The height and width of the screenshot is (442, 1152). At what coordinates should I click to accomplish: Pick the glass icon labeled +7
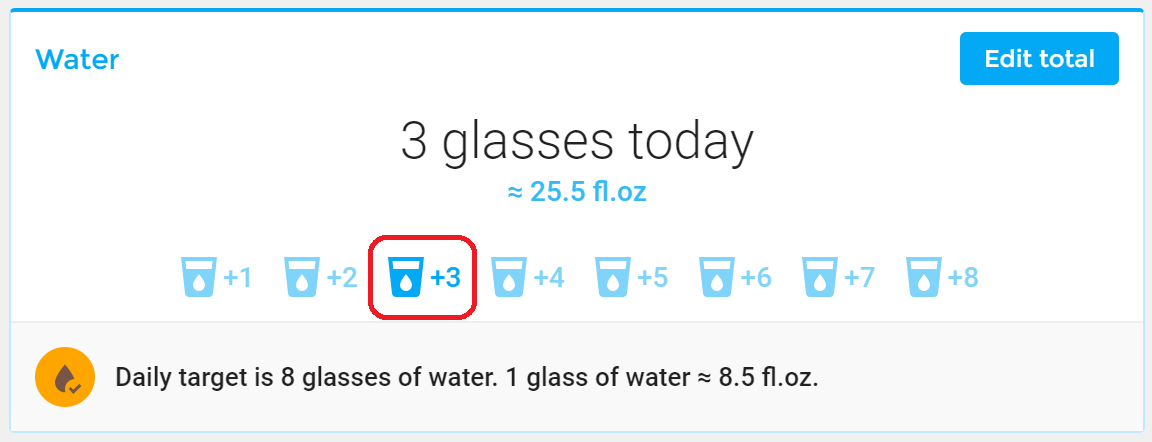click(x=820, y=277)
